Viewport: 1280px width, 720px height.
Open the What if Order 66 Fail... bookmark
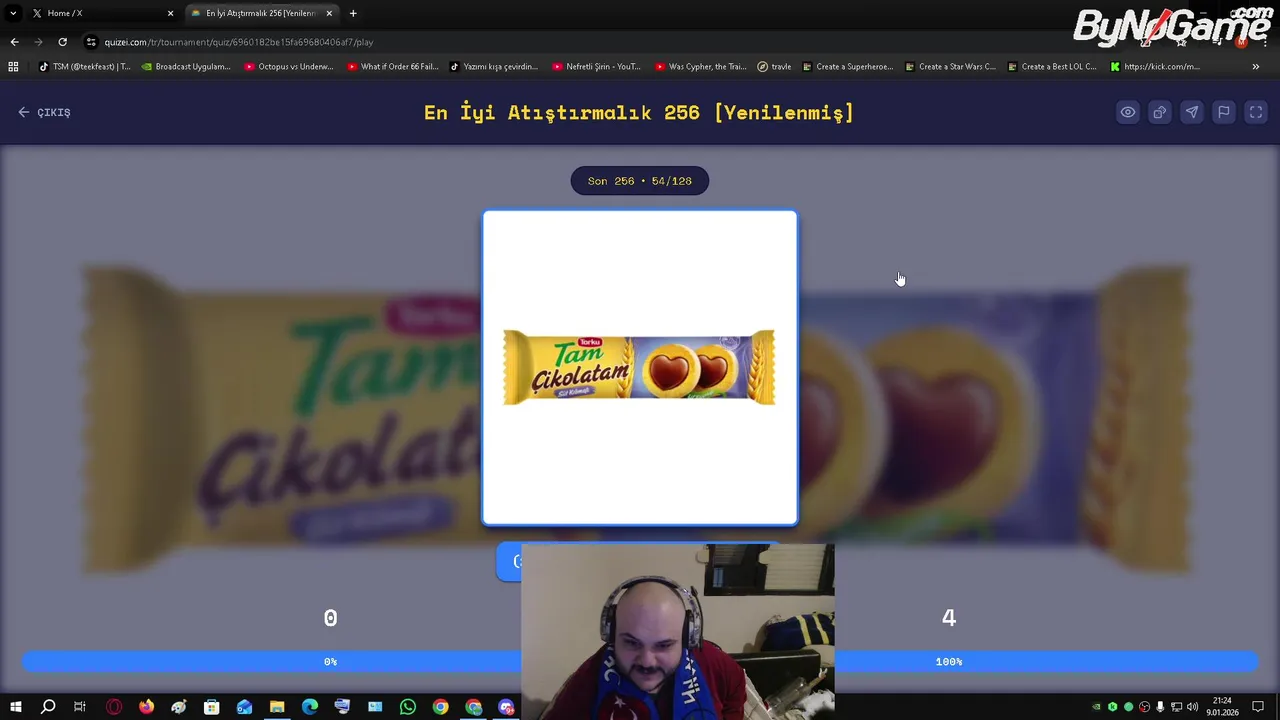point(392,67)
